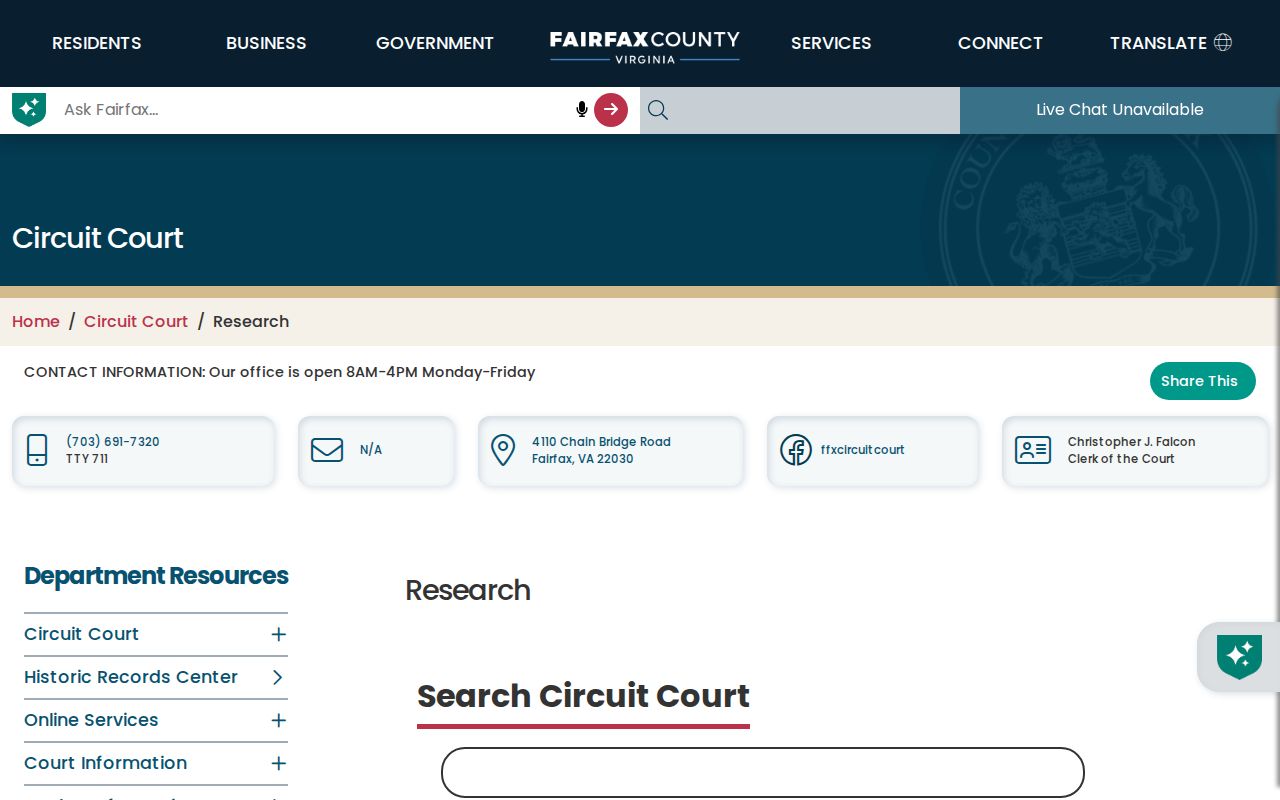This screenshot has width=1280, height=800.
Task: Call the (703) 691-7320 phone link
Action: point(113,441)
